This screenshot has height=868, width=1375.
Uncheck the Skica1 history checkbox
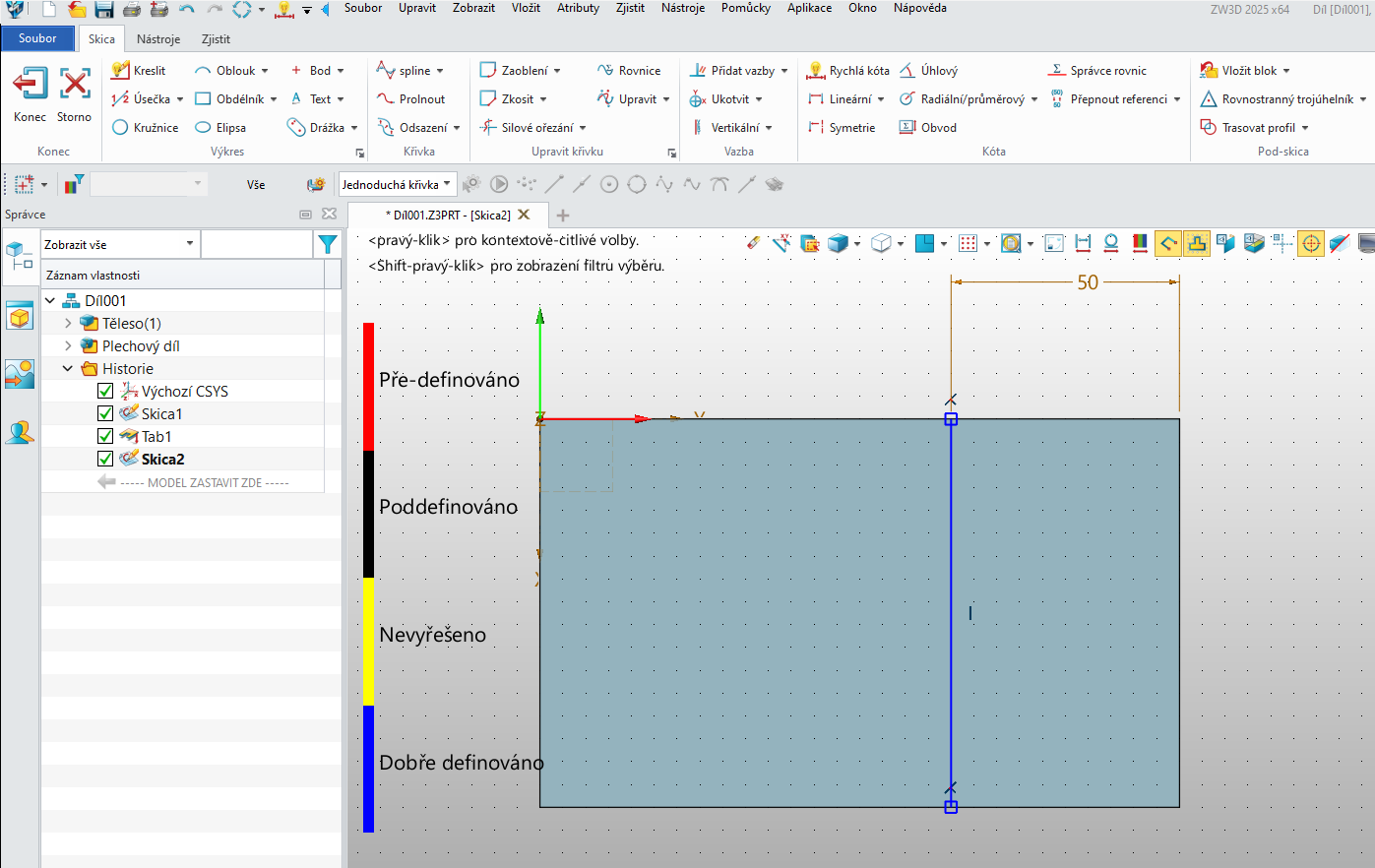point(105,414)
